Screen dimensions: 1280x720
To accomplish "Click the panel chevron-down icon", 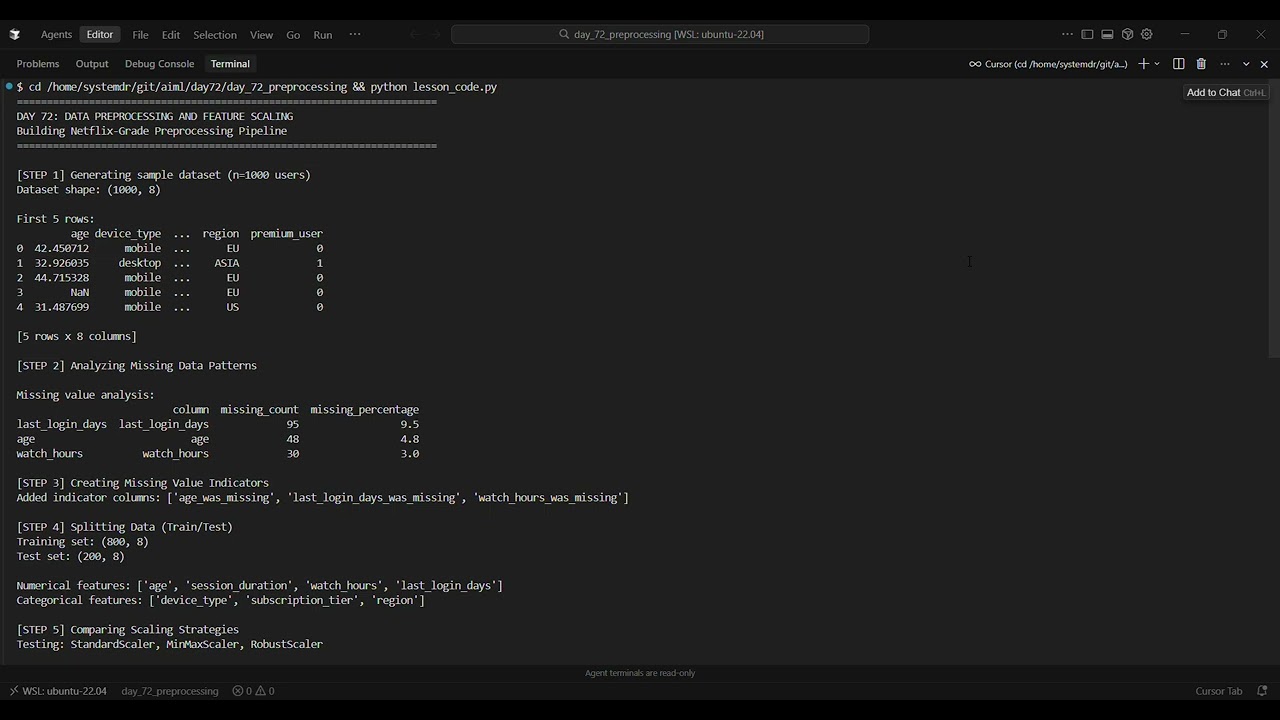I will tap(1246, 64).
